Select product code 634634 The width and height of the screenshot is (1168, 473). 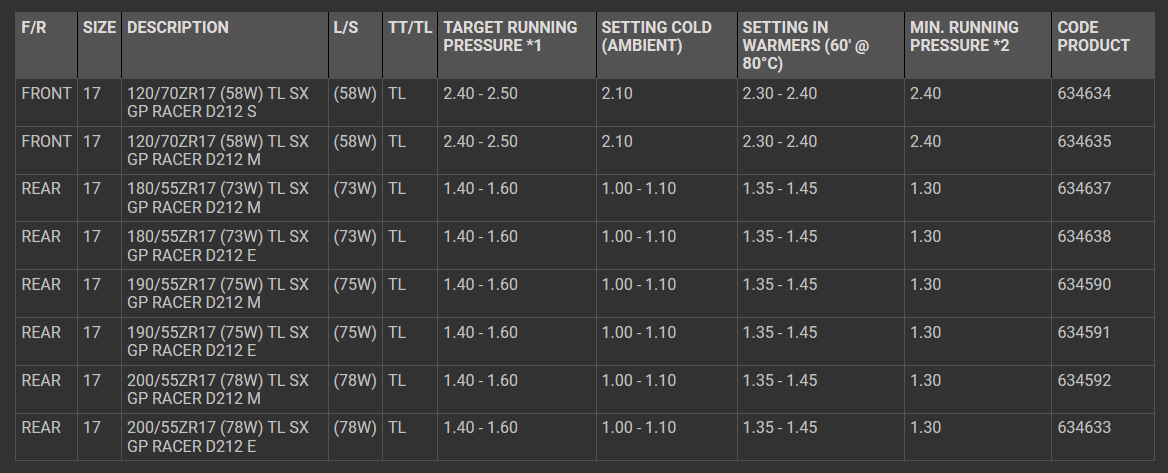(1084, 94)
